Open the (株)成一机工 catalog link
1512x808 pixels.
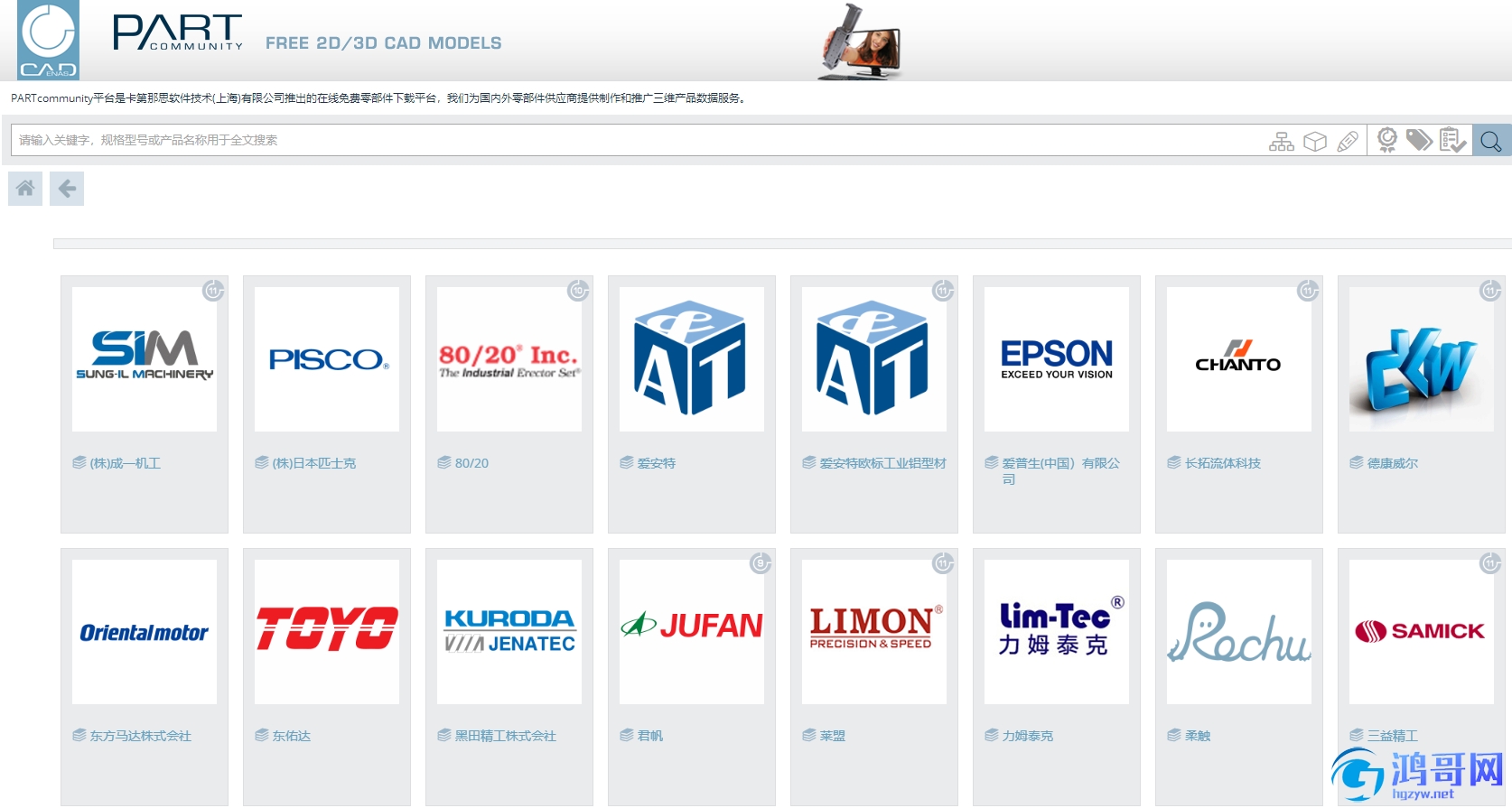click(x=126, y=463)
